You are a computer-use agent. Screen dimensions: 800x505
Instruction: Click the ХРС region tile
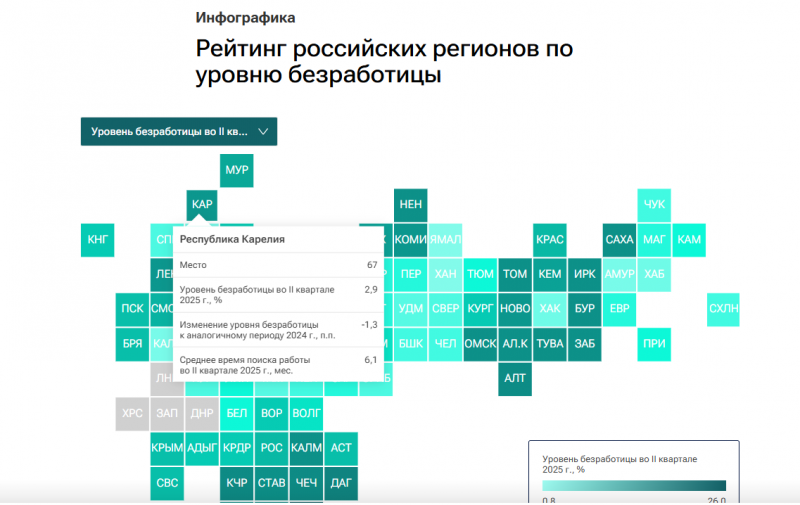(x=132, y=413)
